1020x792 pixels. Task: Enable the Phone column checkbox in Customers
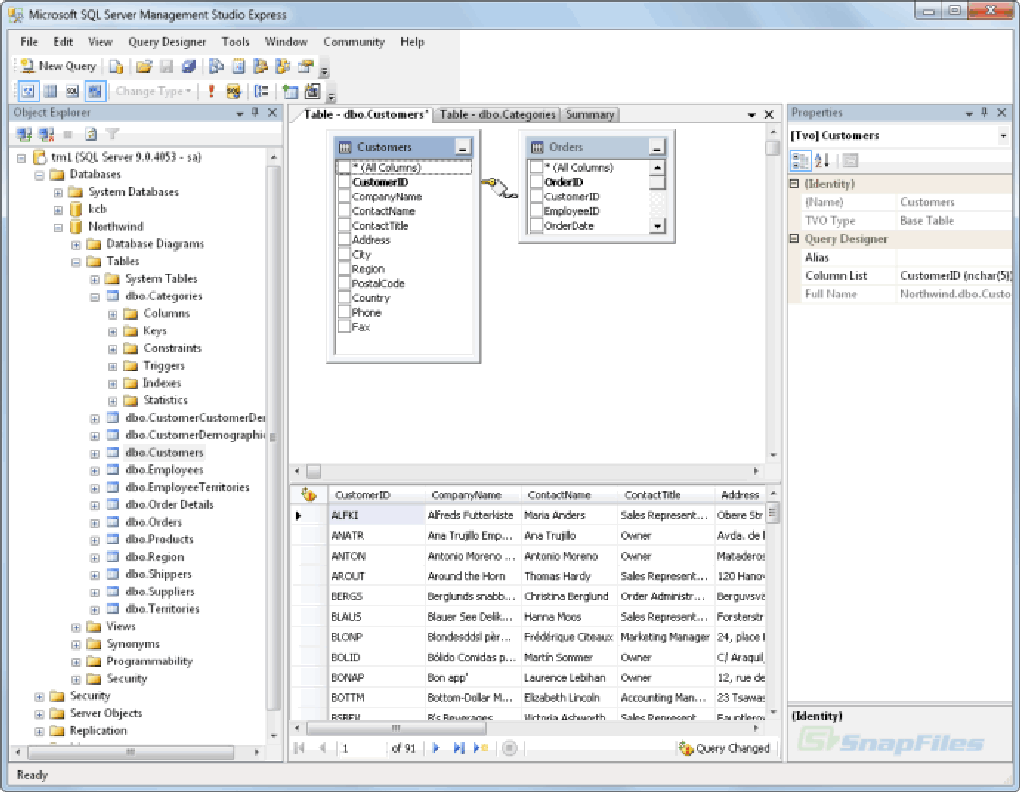pos(344,313)
